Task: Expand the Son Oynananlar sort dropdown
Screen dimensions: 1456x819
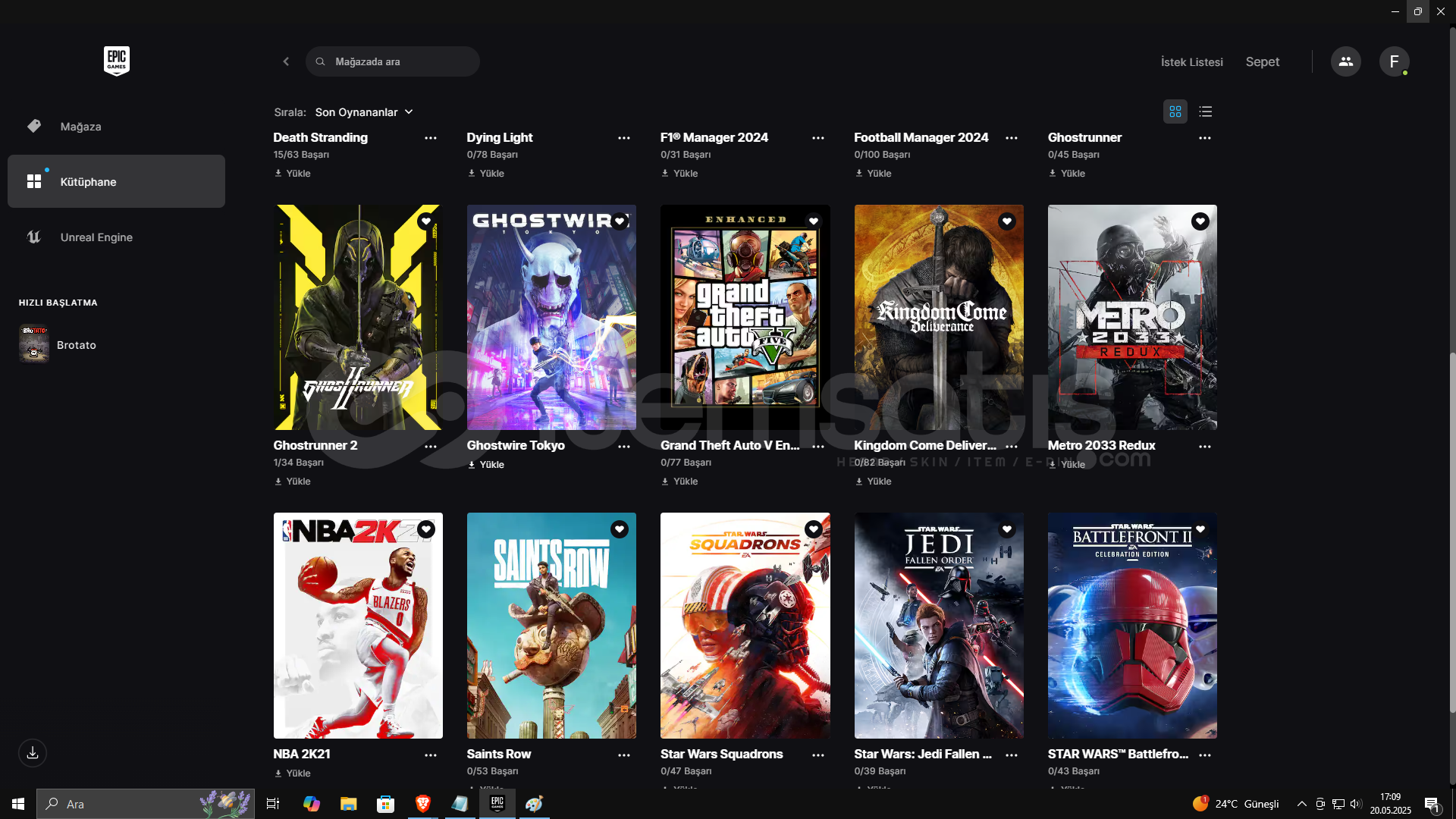Action: [364, 112]
